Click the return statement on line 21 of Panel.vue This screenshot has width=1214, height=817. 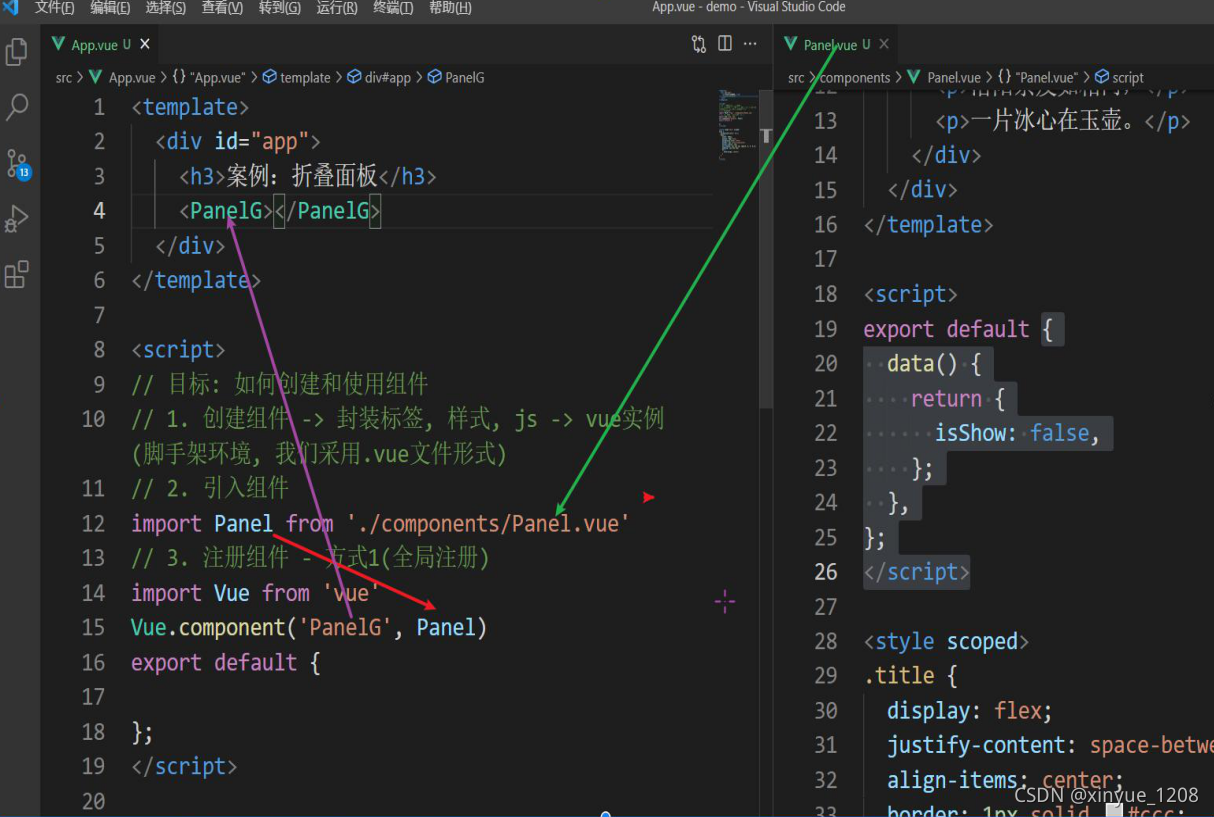click(946, 399)
